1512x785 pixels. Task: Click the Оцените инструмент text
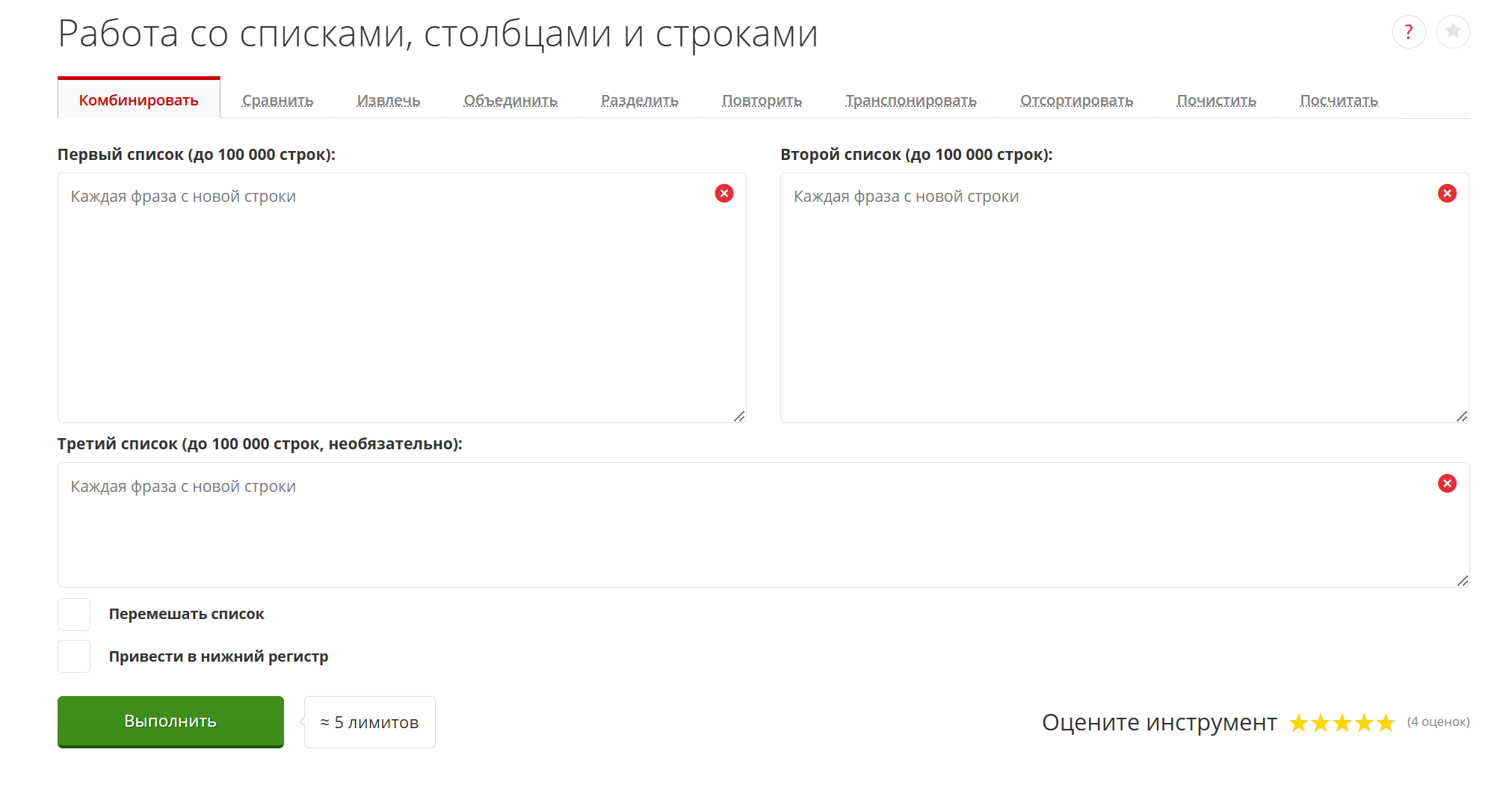1159,722
